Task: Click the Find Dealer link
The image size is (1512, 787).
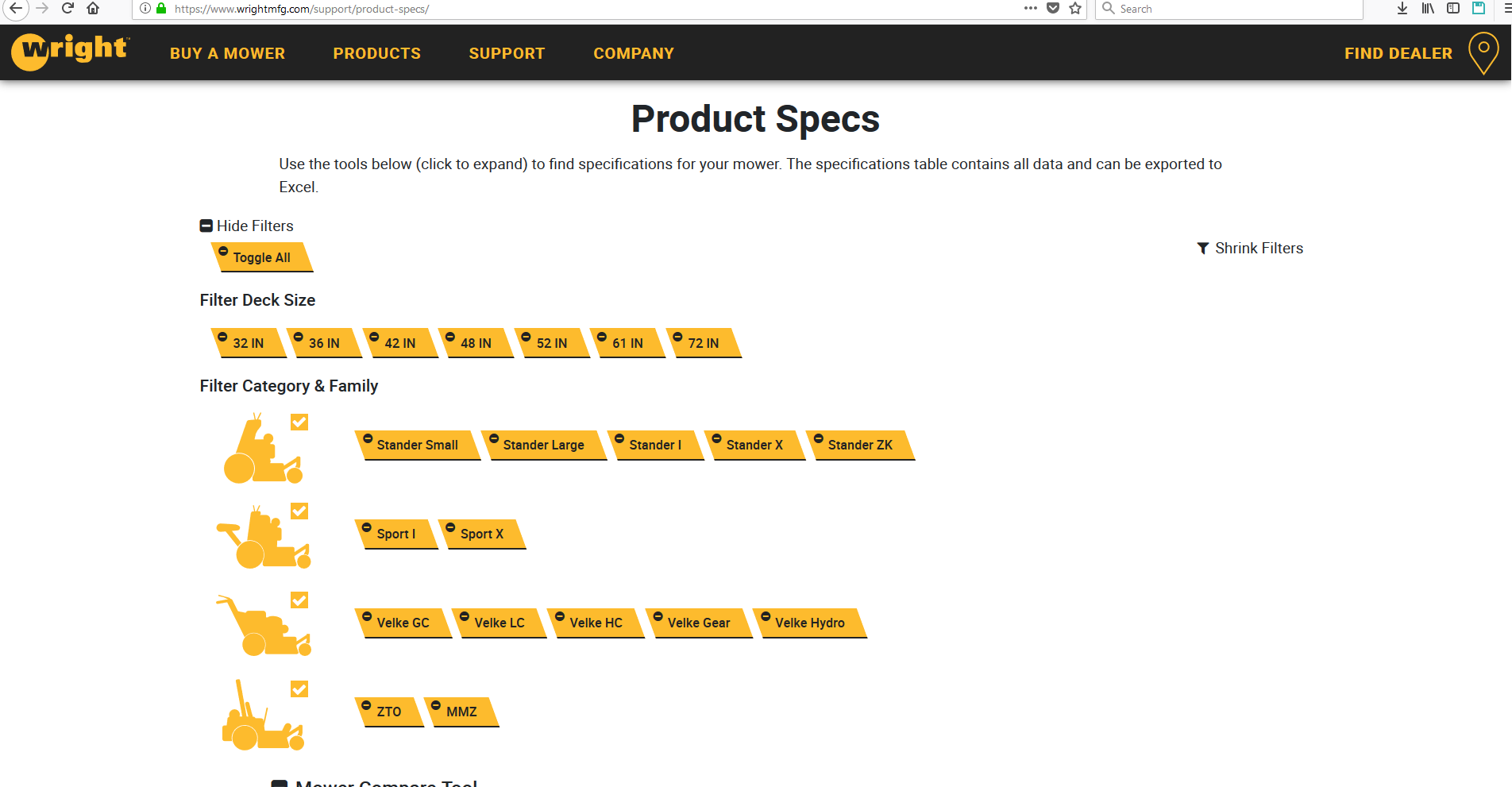Action: click(1398, 53)
